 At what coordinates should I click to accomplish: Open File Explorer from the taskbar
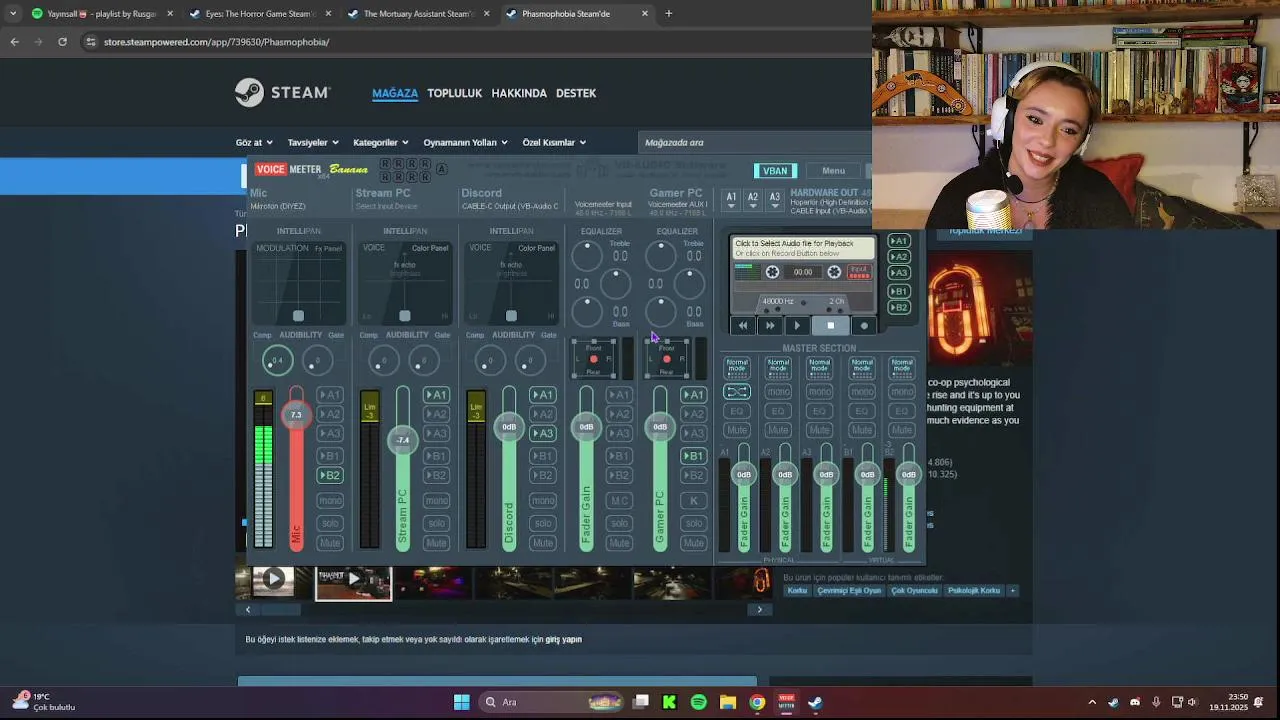tap(727, 702)
